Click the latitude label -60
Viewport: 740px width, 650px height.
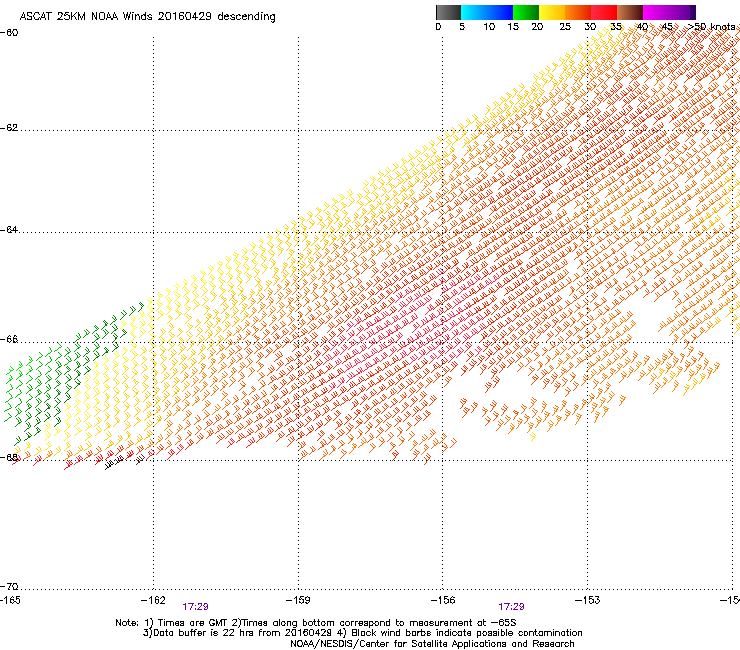9,33
